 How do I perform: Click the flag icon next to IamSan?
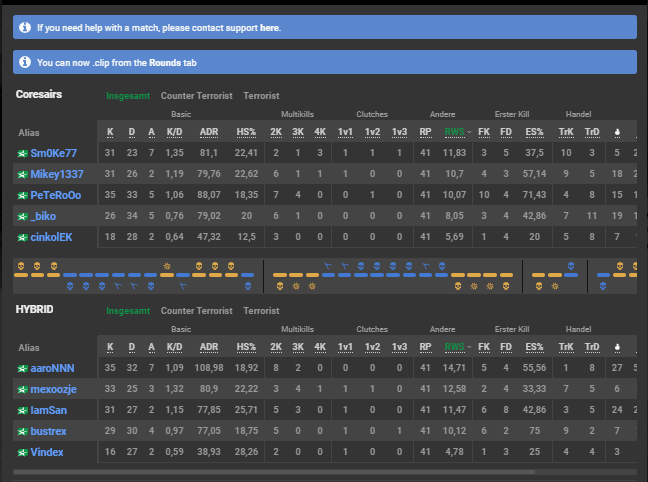click(x=22, y=411)
